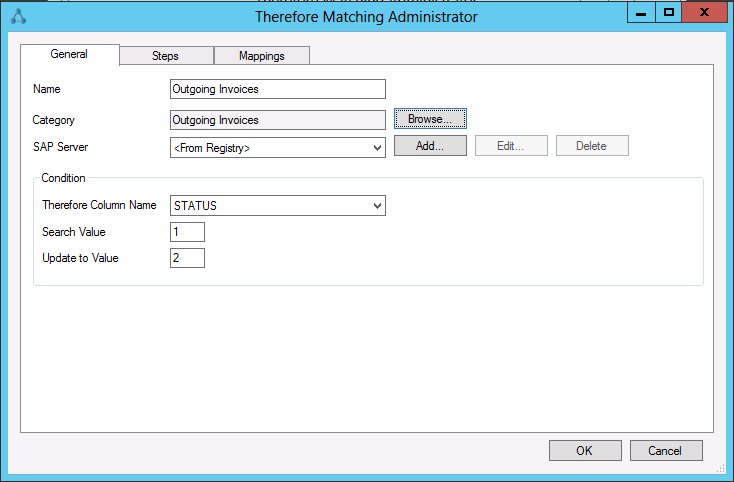Open the Steps tab

point(165,56)
